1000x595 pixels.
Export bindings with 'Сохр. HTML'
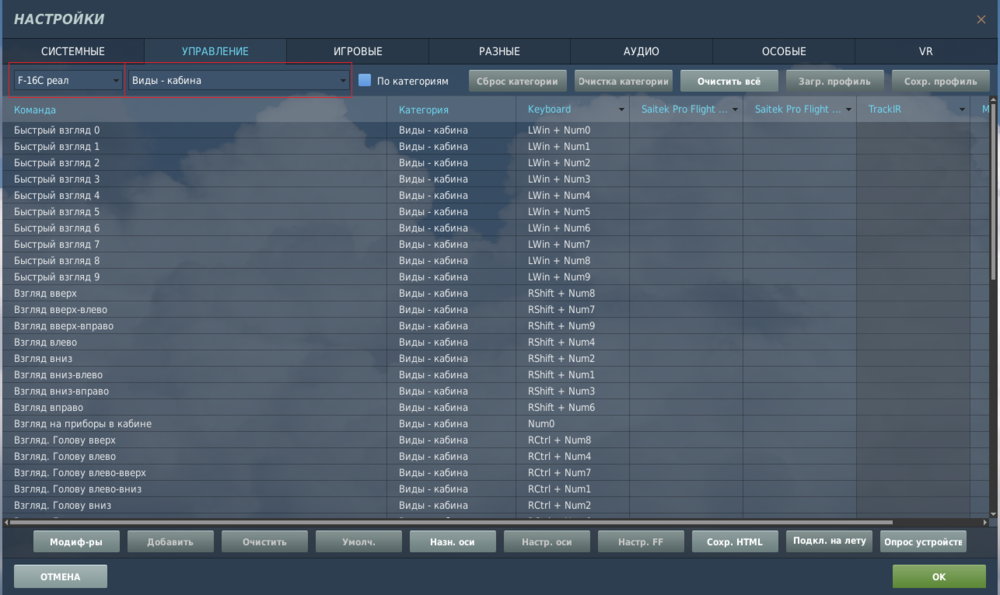pos(735,541)
